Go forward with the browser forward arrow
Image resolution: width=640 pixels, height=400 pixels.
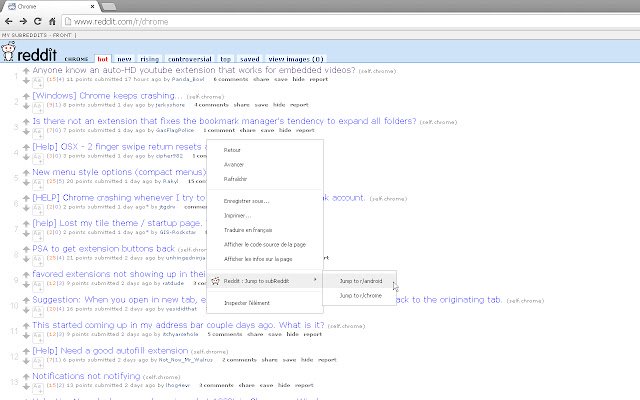(23, 21)
